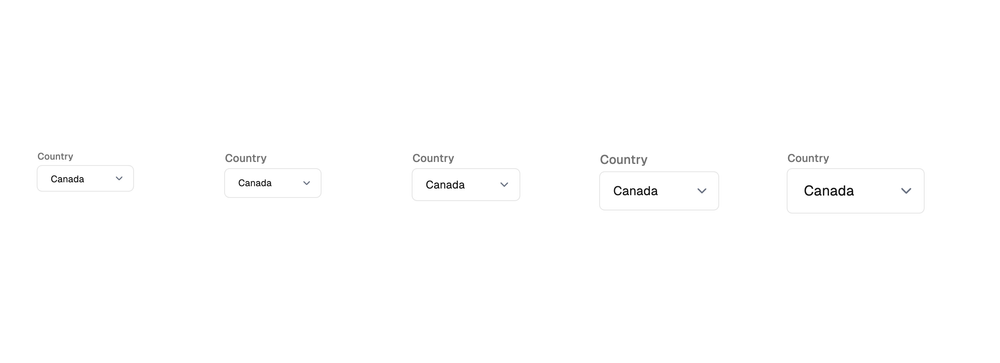Click the Canada value in the second-largest select
Viewport: 1000px width, 363px height.
(x=635, y=191)
